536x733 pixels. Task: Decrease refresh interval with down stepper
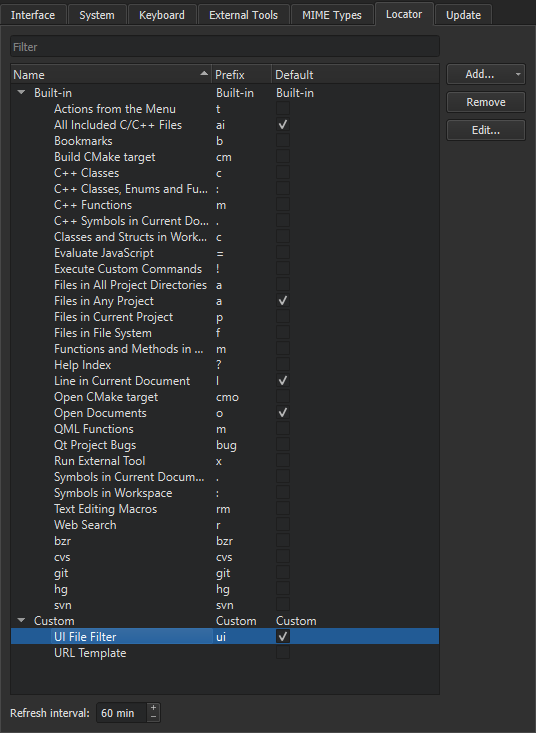point(153,718)
